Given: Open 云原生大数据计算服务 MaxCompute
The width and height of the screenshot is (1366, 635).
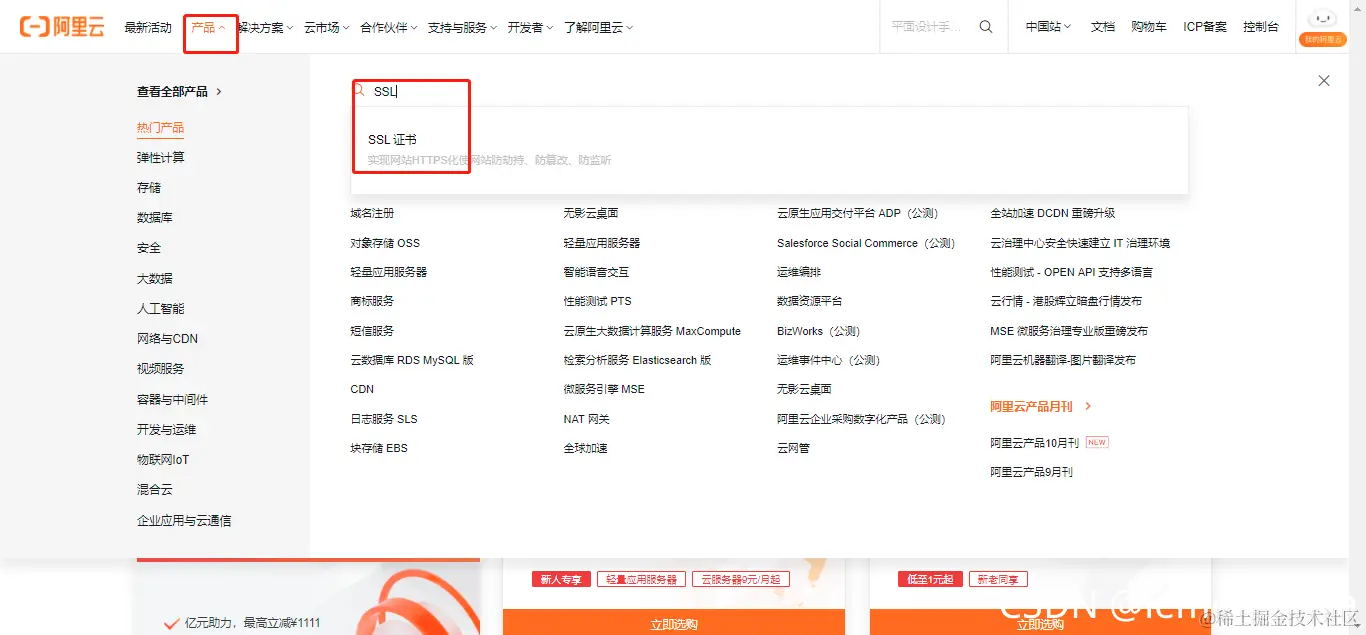Looking at the screenshot, I should point(652,331).
